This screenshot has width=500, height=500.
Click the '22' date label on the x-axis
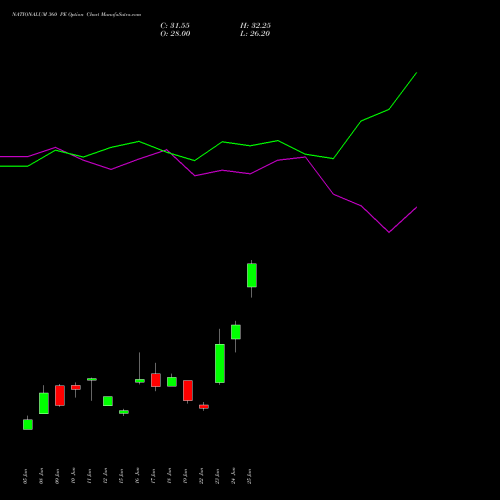201,476
